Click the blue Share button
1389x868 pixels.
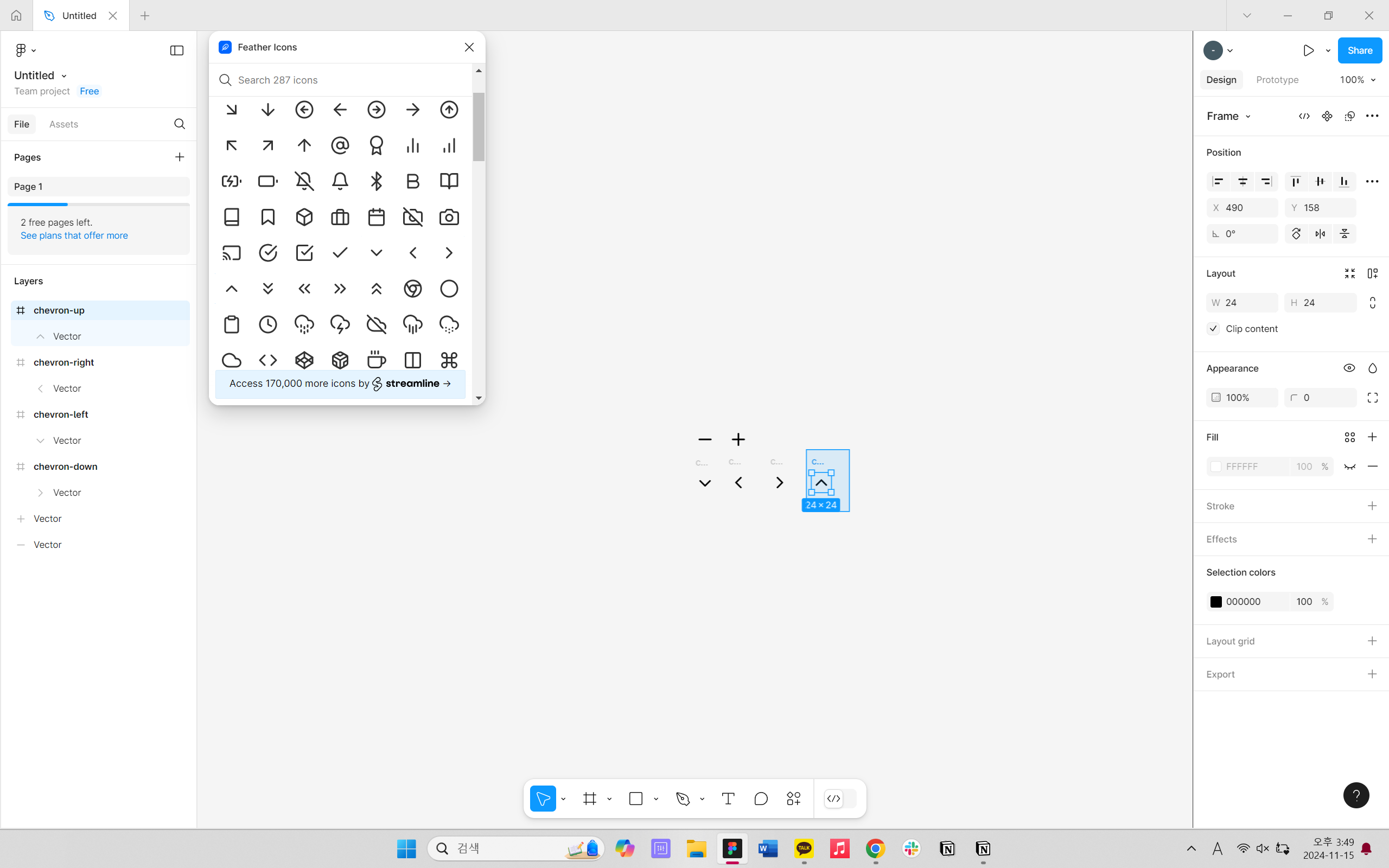pyautogui.click(x=1359, y=50)
